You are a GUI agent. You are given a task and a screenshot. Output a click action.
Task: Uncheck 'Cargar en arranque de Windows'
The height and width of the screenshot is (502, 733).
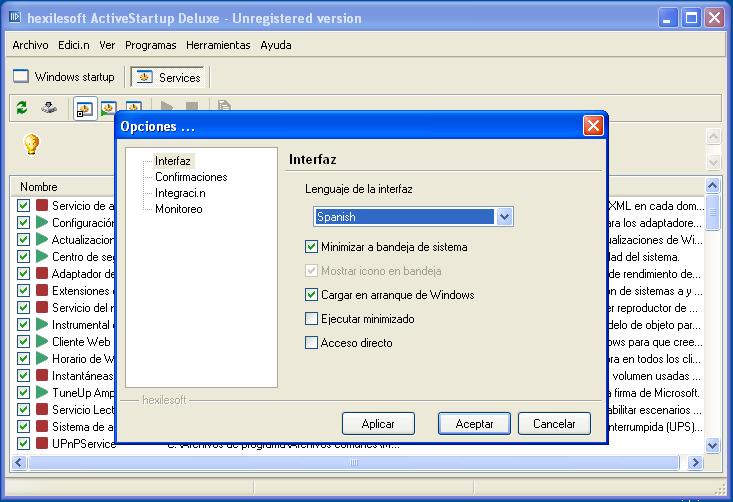[311, 294]
